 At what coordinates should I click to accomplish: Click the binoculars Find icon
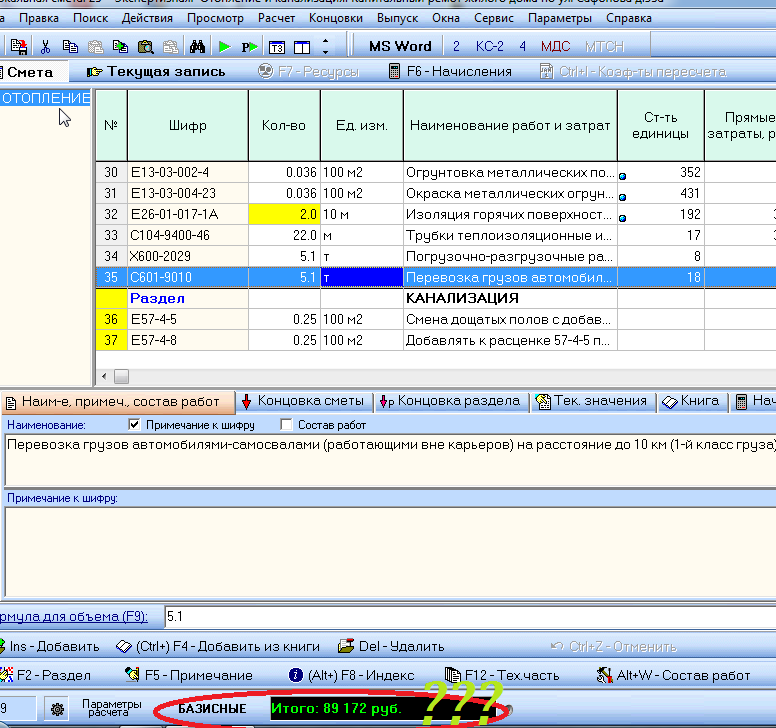[197, 46]
